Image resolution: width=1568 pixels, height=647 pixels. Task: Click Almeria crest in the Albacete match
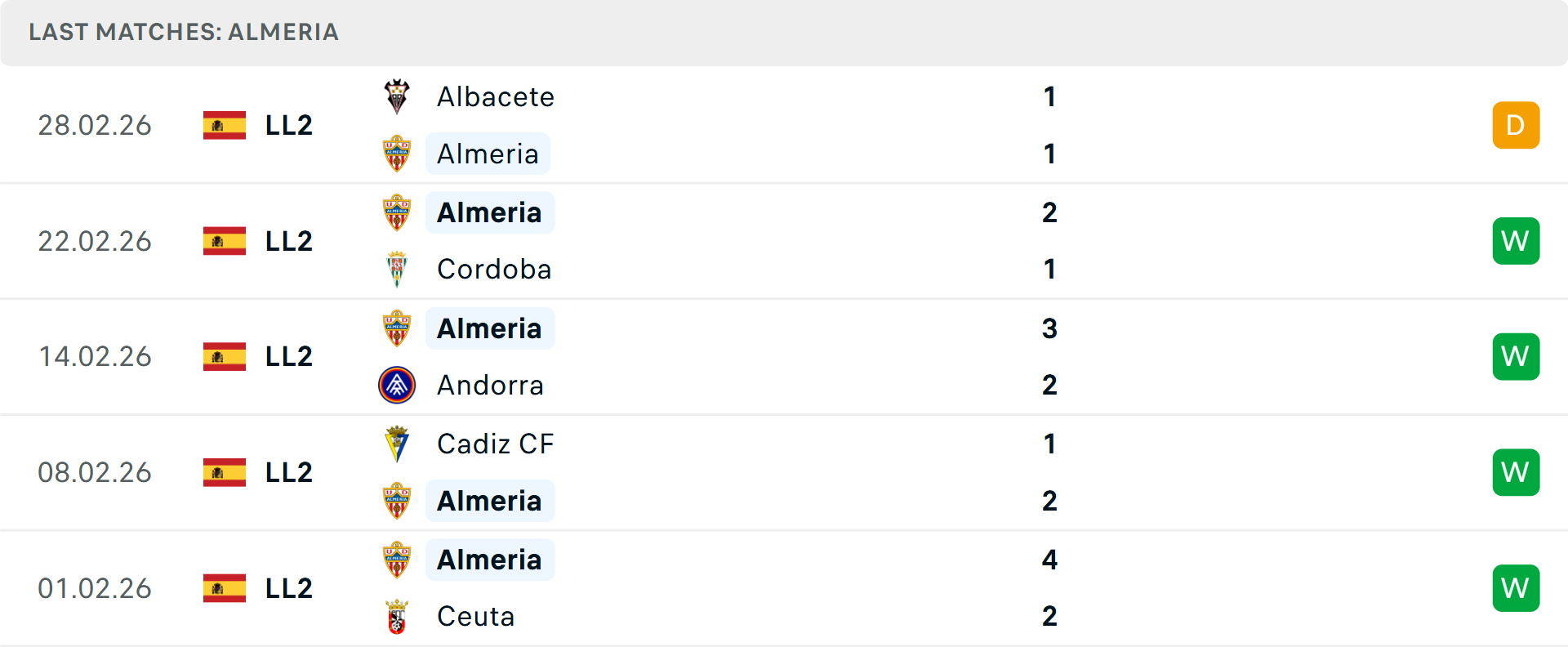(397, 154)
